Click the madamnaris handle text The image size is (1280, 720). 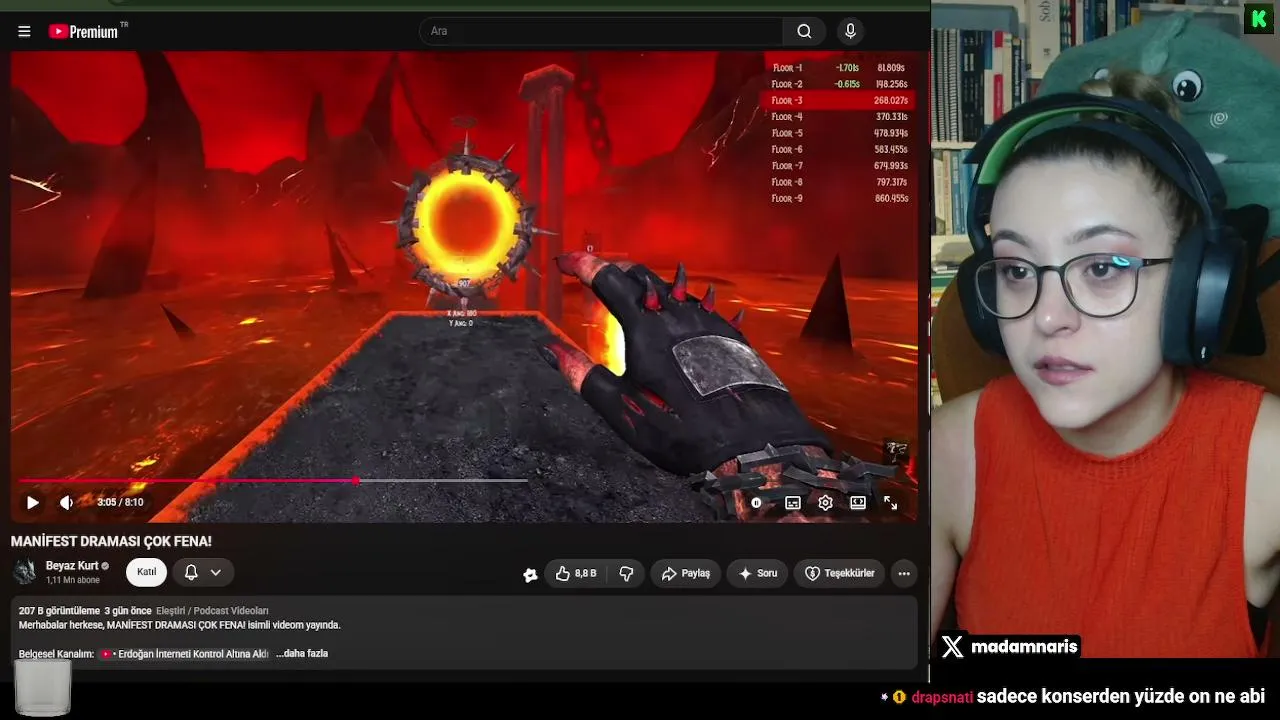(x=1024, y=647)
